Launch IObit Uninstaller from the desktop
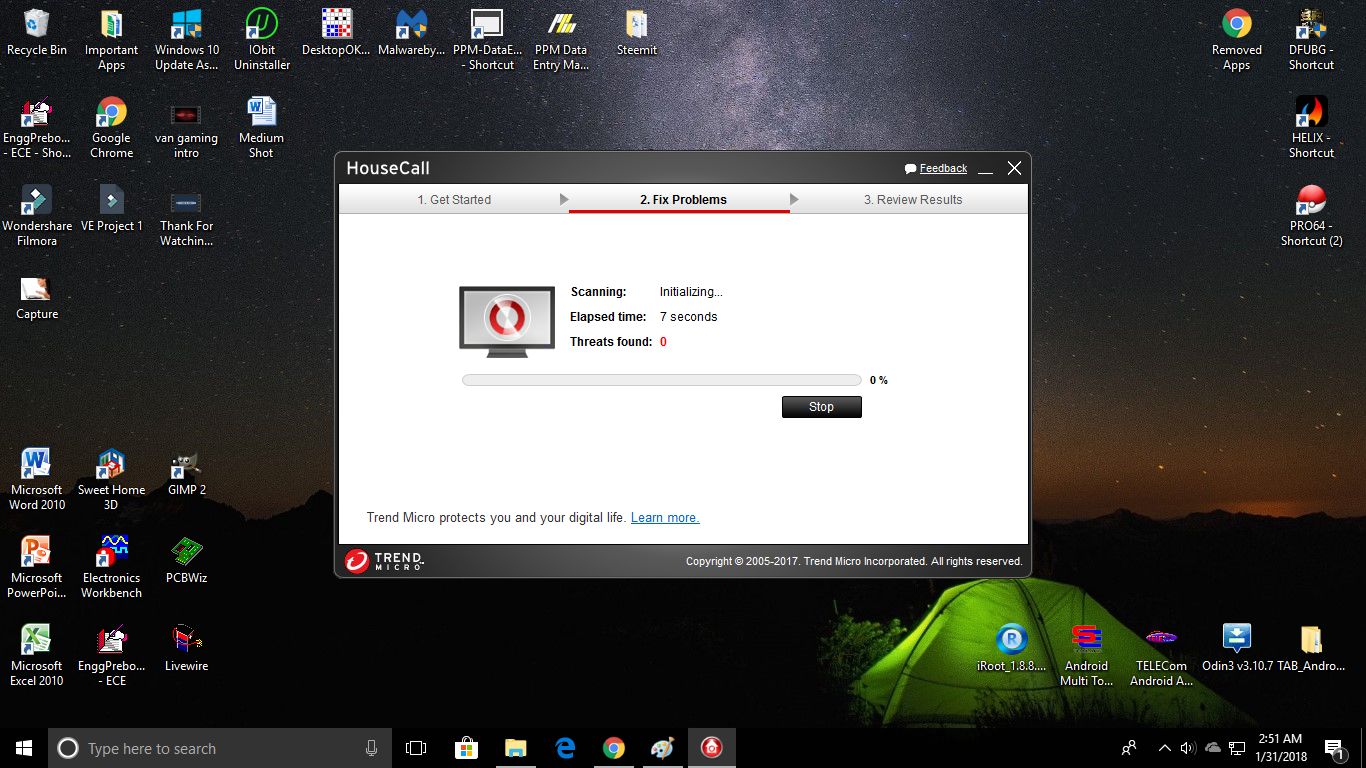The image size is (1366, 768). (x=262, y=40)
